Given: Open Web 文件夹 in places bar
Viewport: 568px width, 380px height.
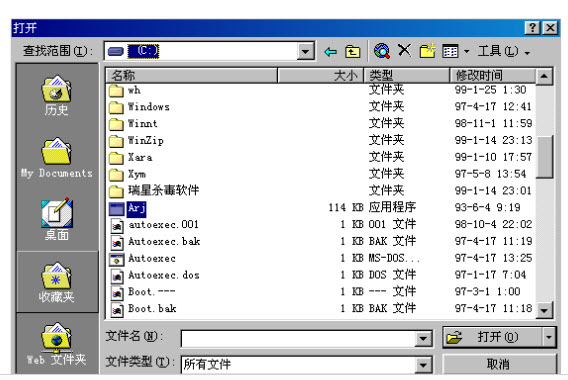Looking at the screenshot, I should point(57,344).
